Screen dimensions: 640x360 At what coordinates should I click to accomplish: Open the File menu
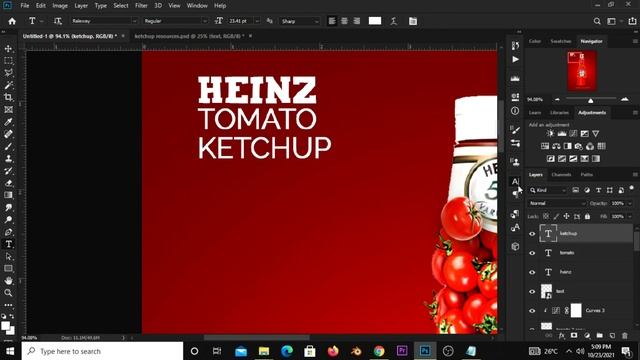coord(25,6)
